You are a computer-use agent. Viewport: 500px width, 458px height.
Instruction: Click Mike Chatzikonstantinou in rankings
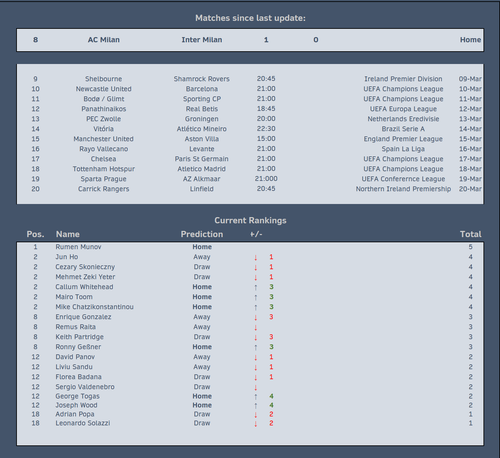coord(94,307)
